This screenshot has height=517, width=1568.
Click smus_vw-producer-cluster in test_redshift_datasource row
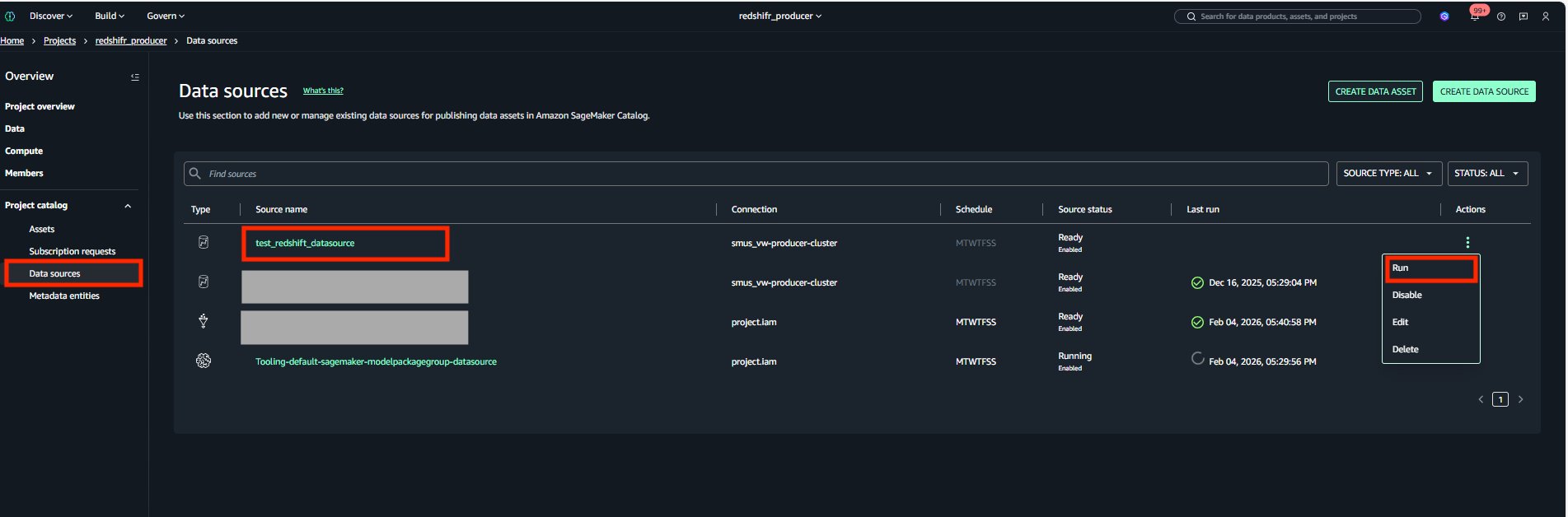tap(784, 243)
